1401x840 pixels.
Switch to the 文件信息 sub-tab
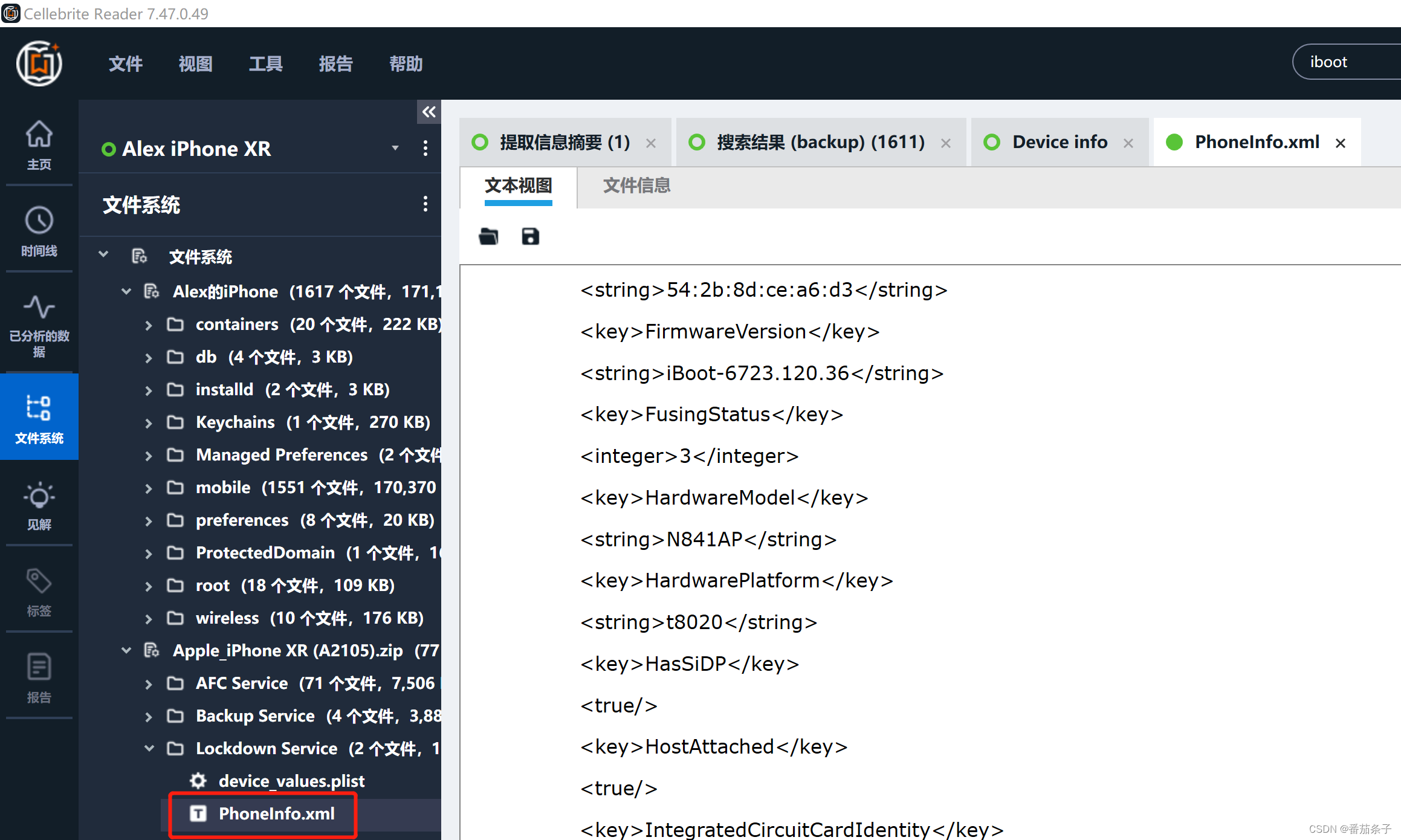636,186
